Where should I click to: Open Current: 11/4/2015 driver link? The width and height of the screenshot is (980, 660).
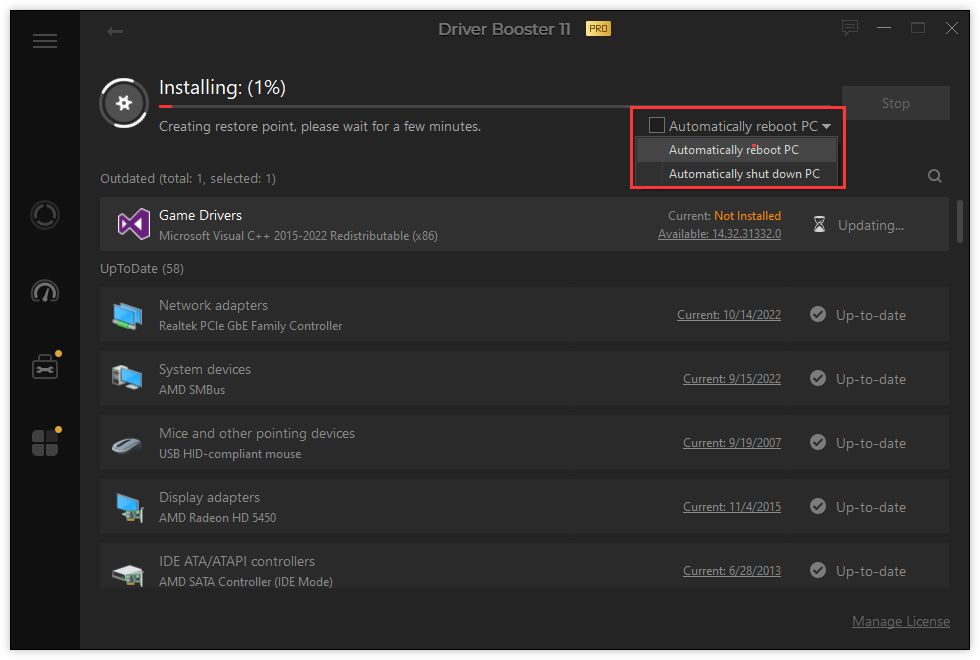point(732,507)
